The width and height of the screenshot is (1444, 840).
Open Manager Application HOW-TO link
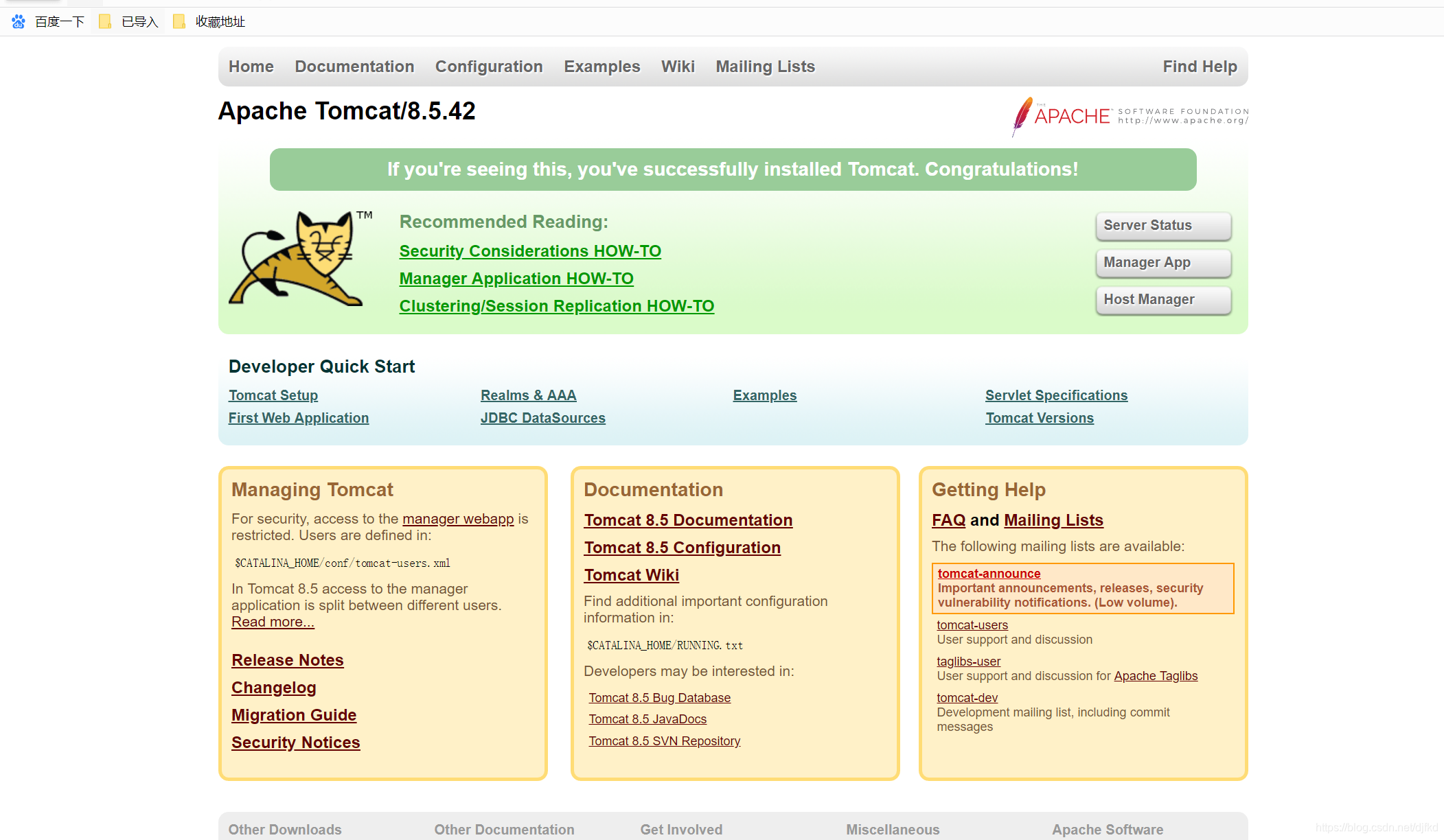[x=516, y=279]
